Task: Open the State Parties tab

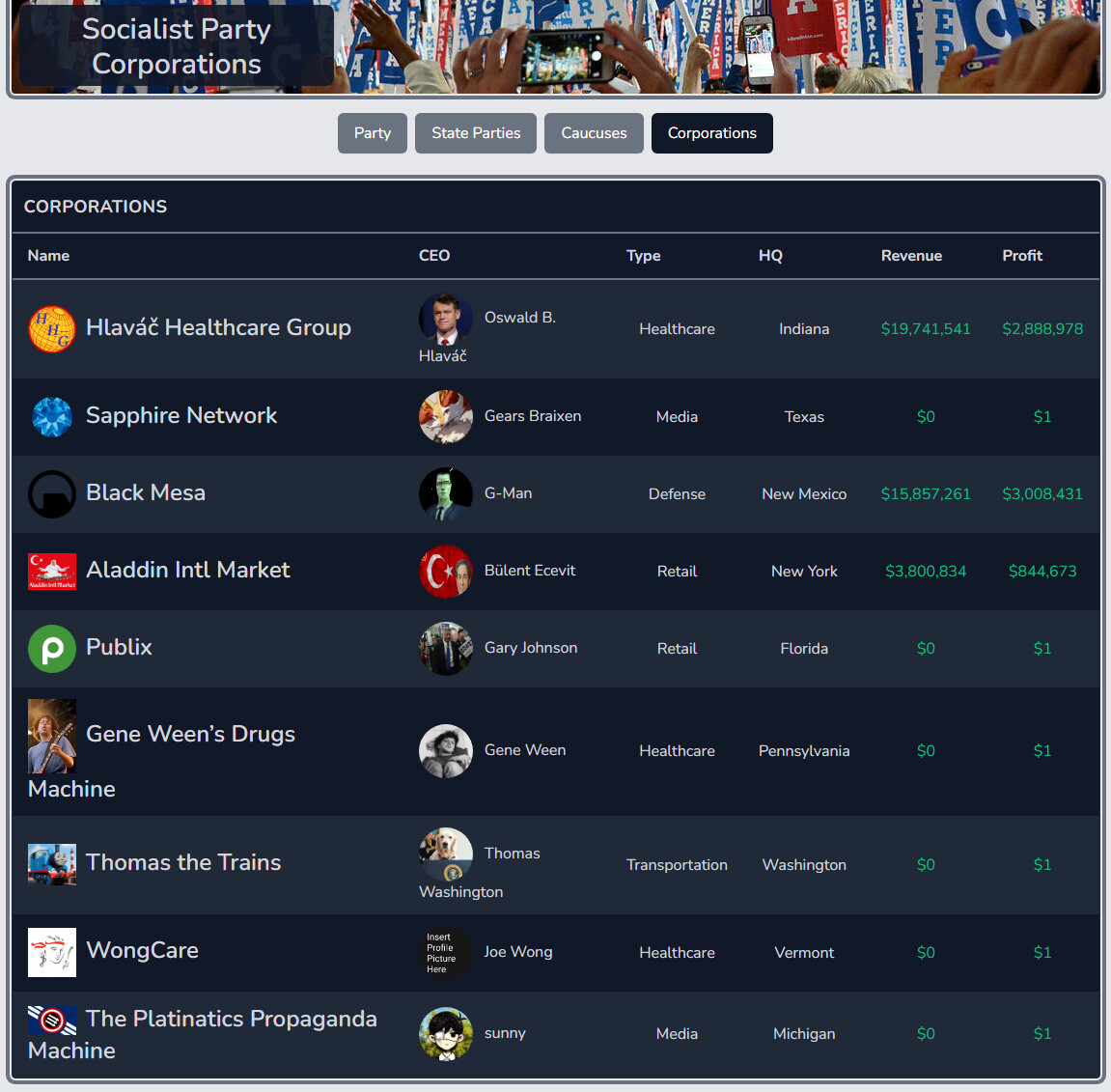Action: (475, 132)
